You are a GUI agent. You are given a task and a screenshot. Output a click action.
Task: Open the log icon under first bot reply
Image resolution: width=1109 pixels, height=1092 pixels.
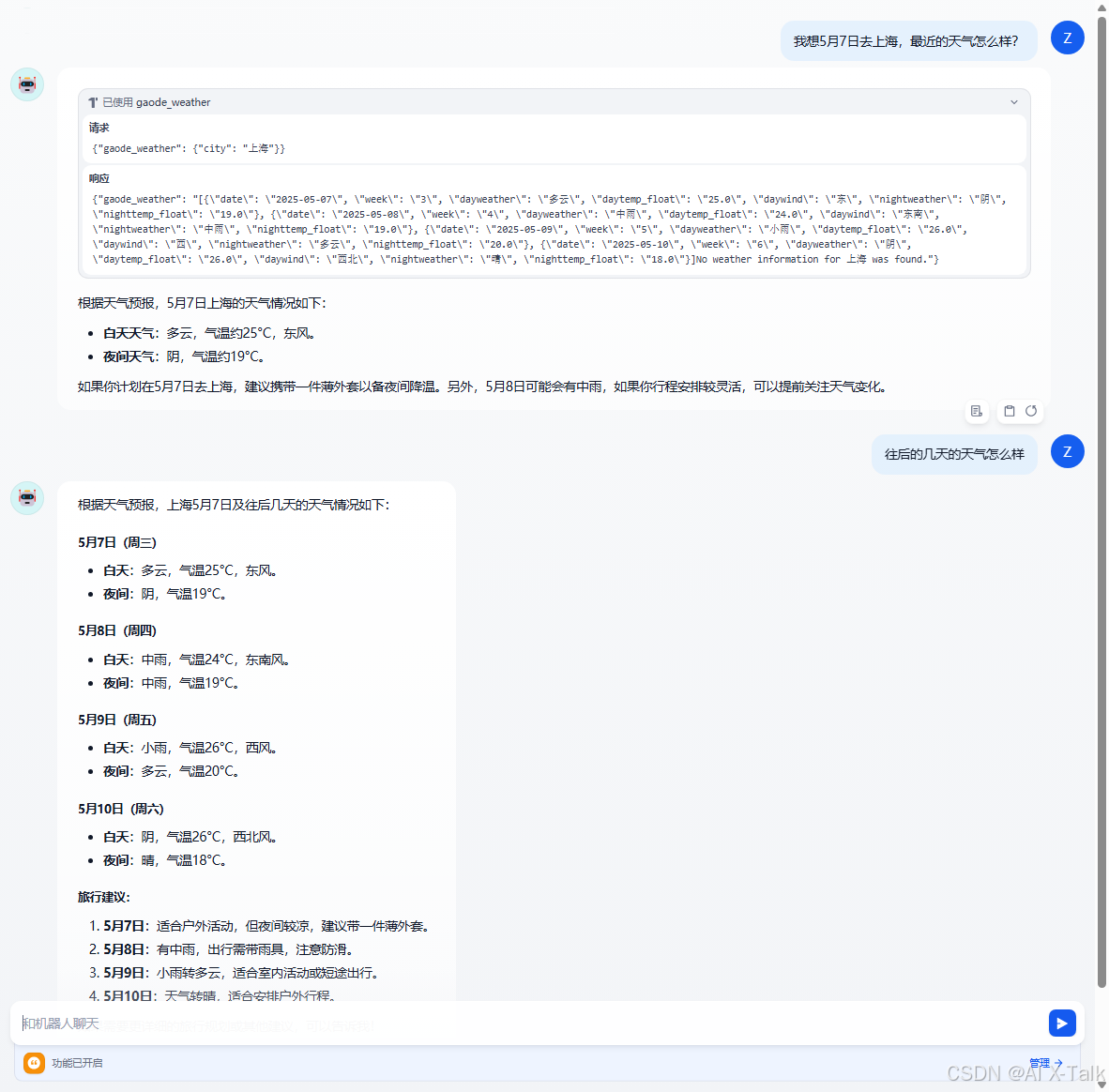tap(976, 411)
